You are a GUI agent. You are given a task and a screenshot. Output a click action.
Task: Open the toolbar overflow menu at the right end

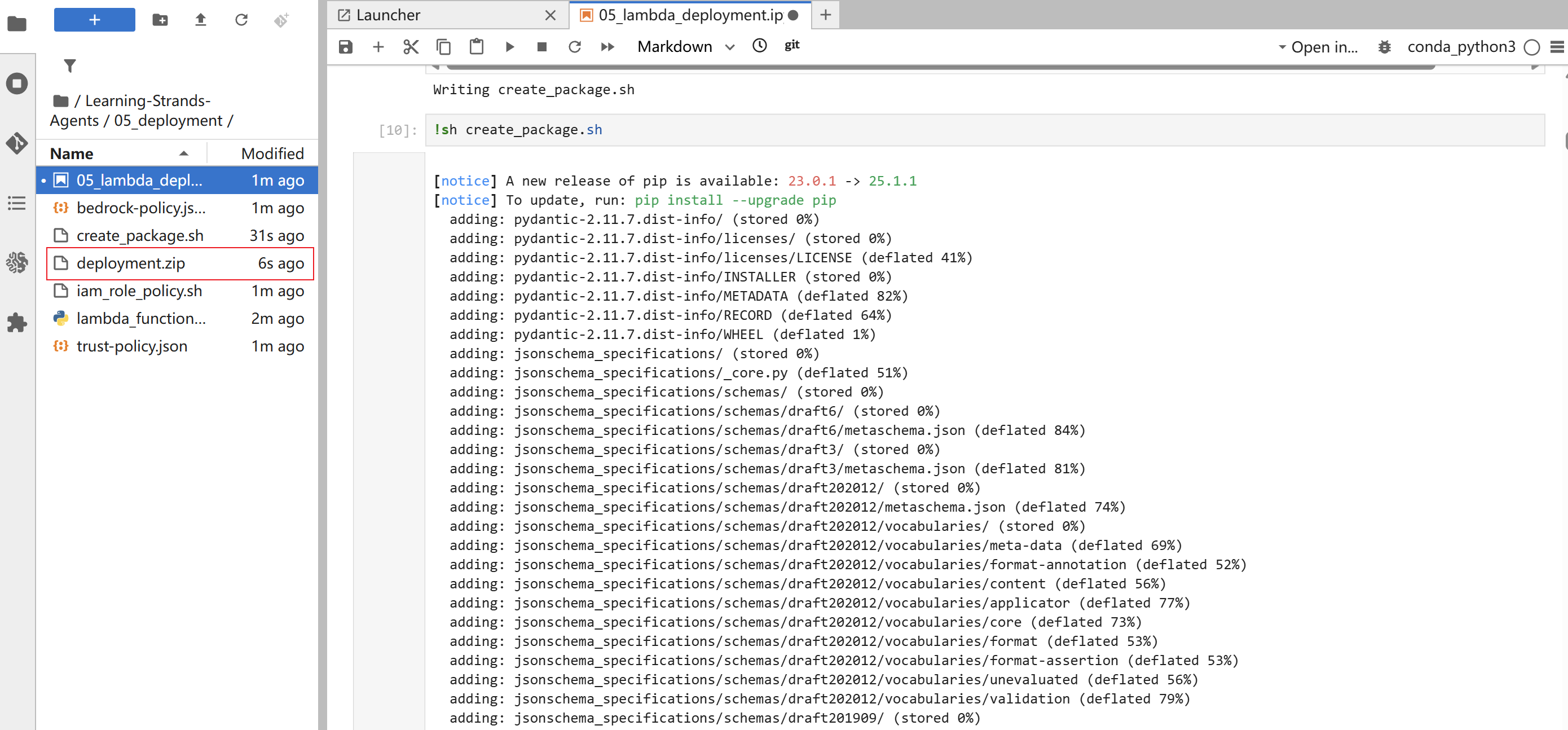pos(1556,47)
